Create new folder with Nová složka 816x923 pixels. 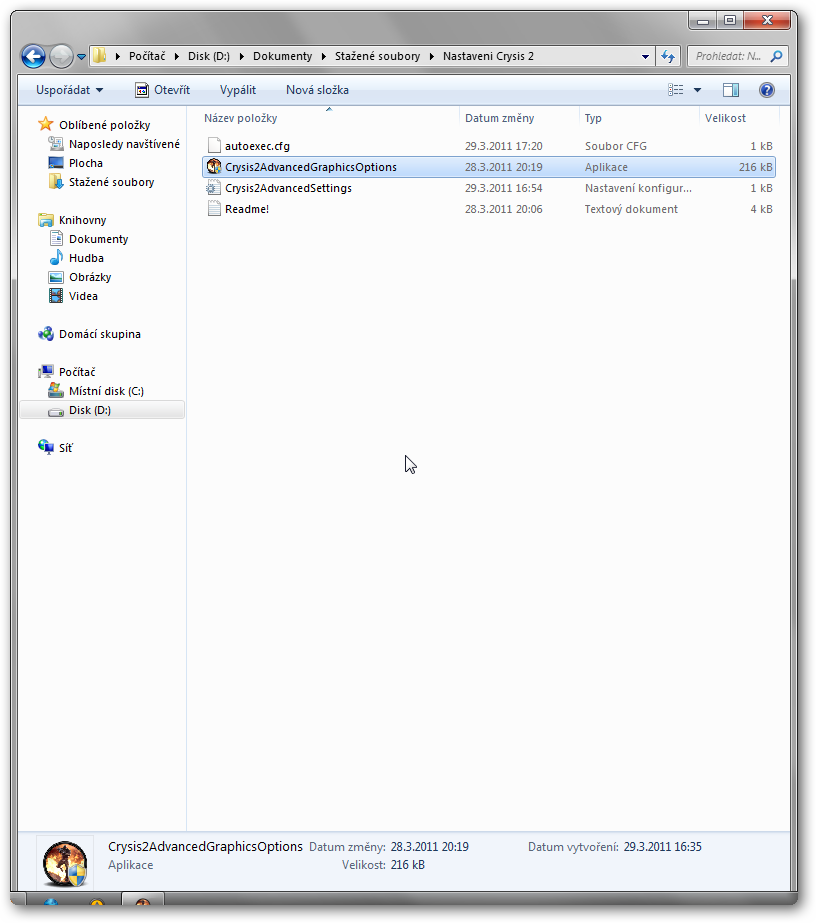click(x=317, y=90)
